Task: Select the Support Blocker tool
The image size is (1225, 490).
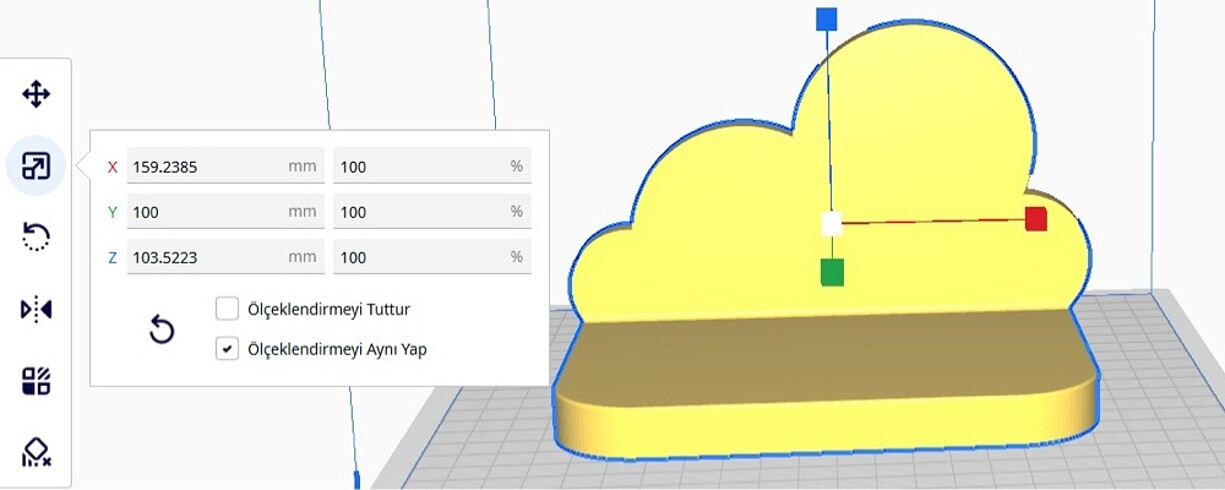Action: point(36,452)
